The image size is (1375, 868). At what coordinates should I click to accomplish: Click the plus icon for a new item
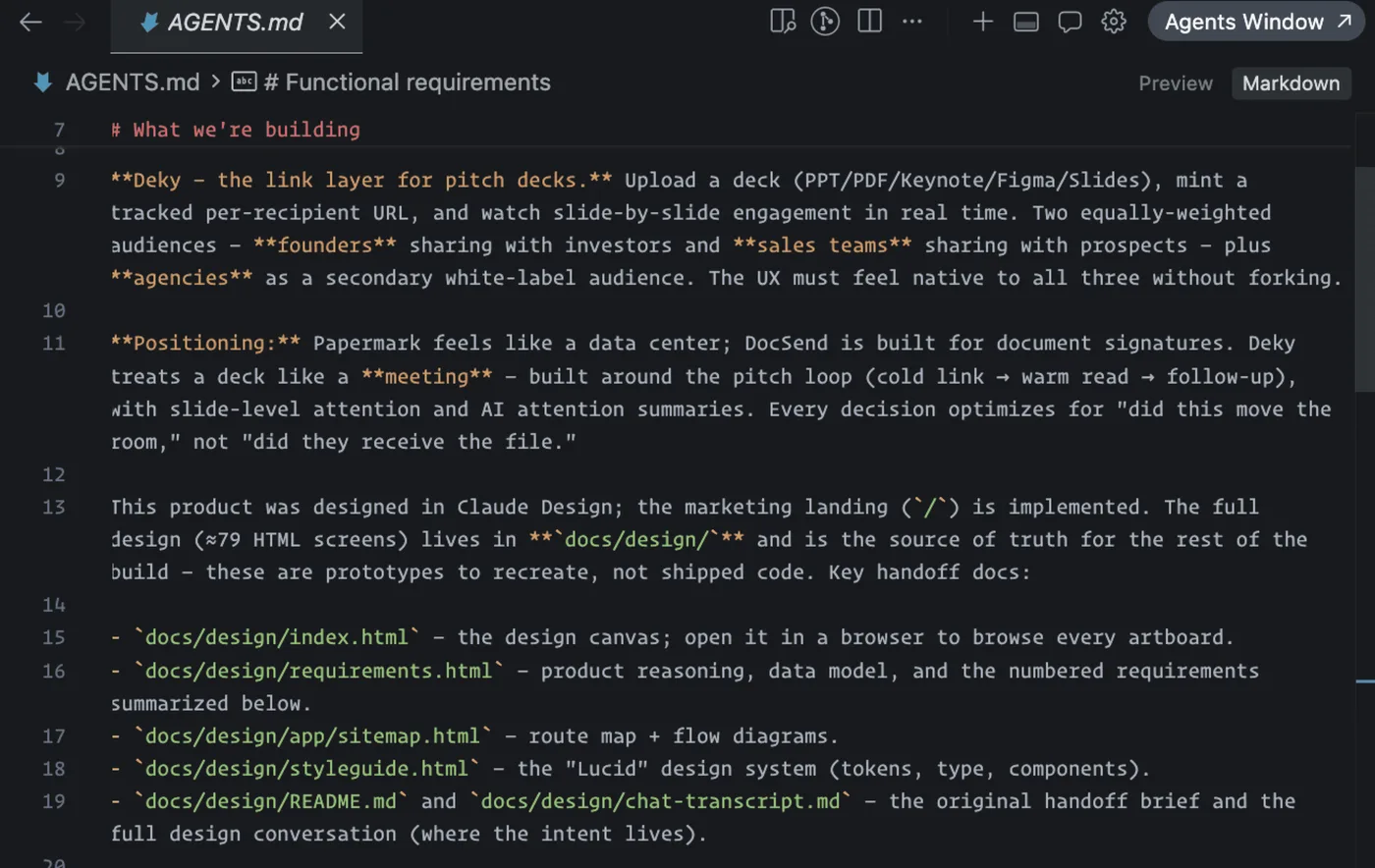[982, 22]
